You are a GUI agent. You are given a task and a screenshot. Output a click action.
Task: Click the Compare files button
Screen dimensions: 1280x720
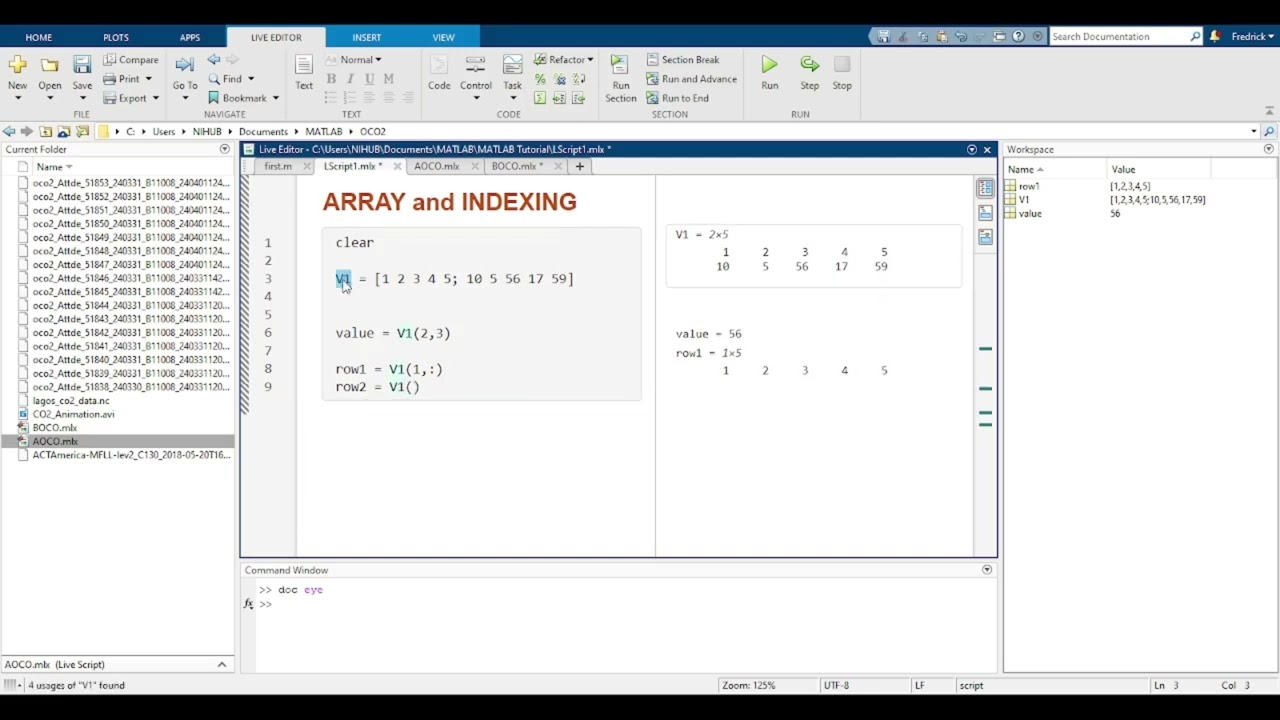point(131,60)
